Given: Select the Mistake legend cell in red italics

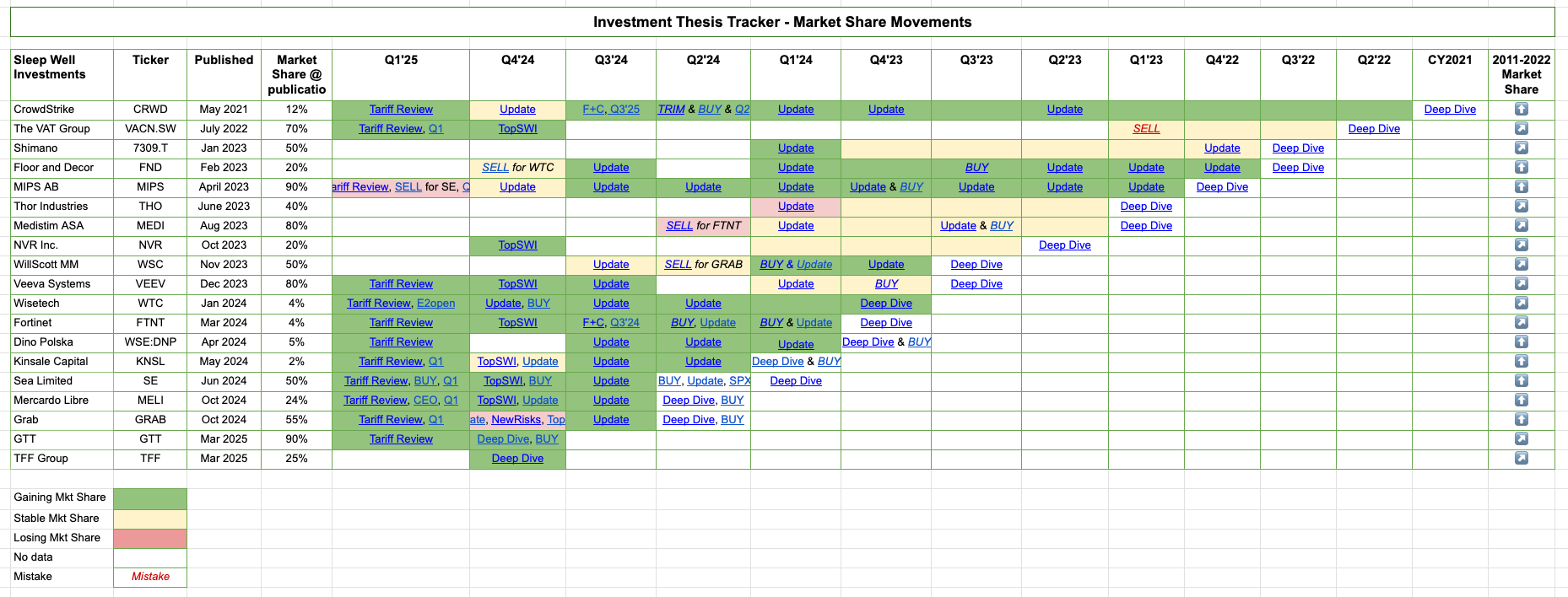Looking at the screenshot, I should point(150,577).
